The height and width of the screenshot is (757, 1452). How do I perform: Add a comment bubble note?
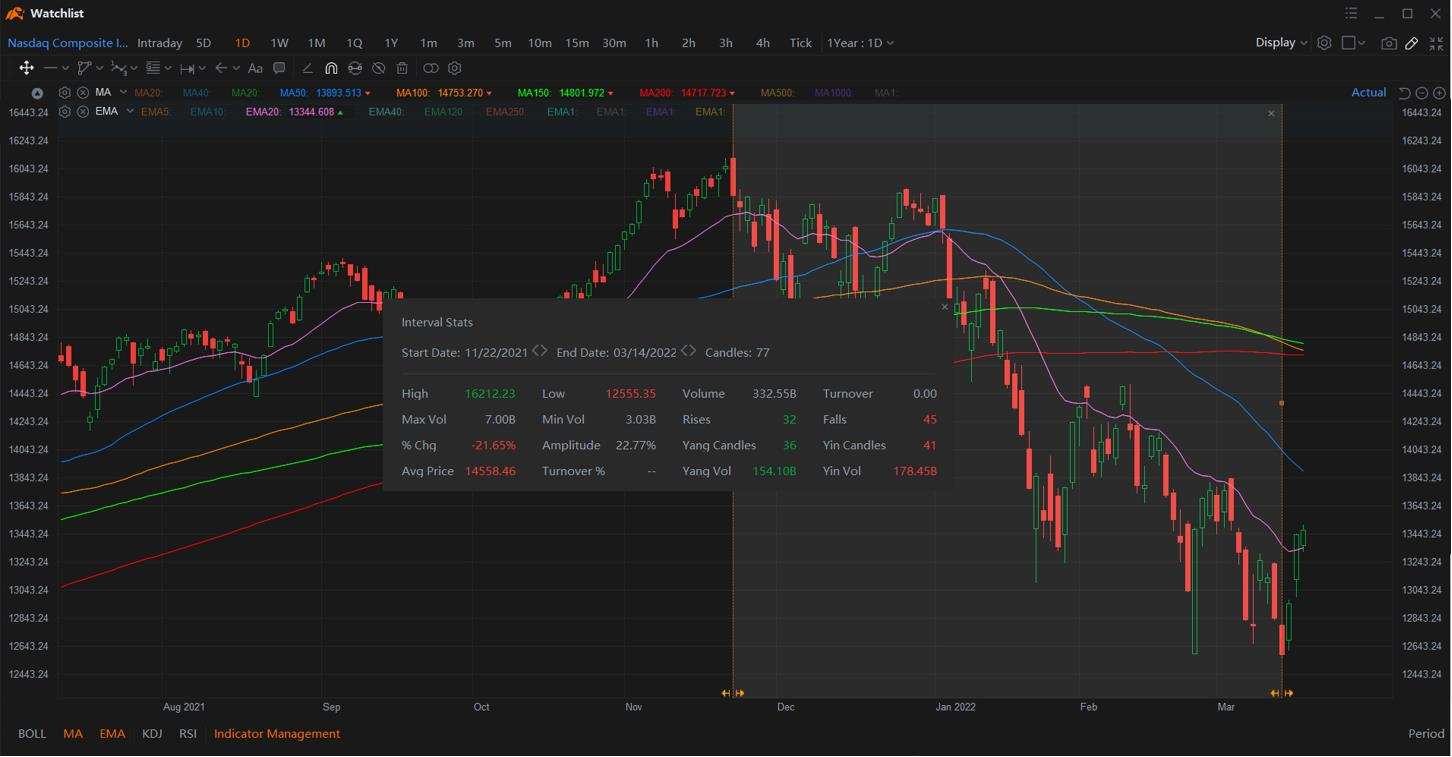tap(279, 68)
